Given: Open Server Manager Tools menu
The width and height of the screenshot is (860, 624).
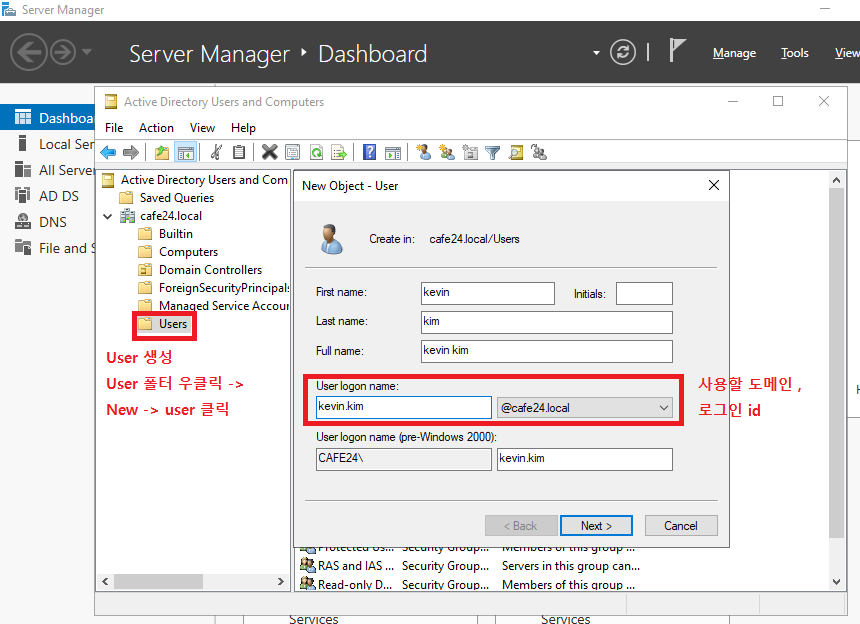Looking at the screenshot, I should pos(795,53).
